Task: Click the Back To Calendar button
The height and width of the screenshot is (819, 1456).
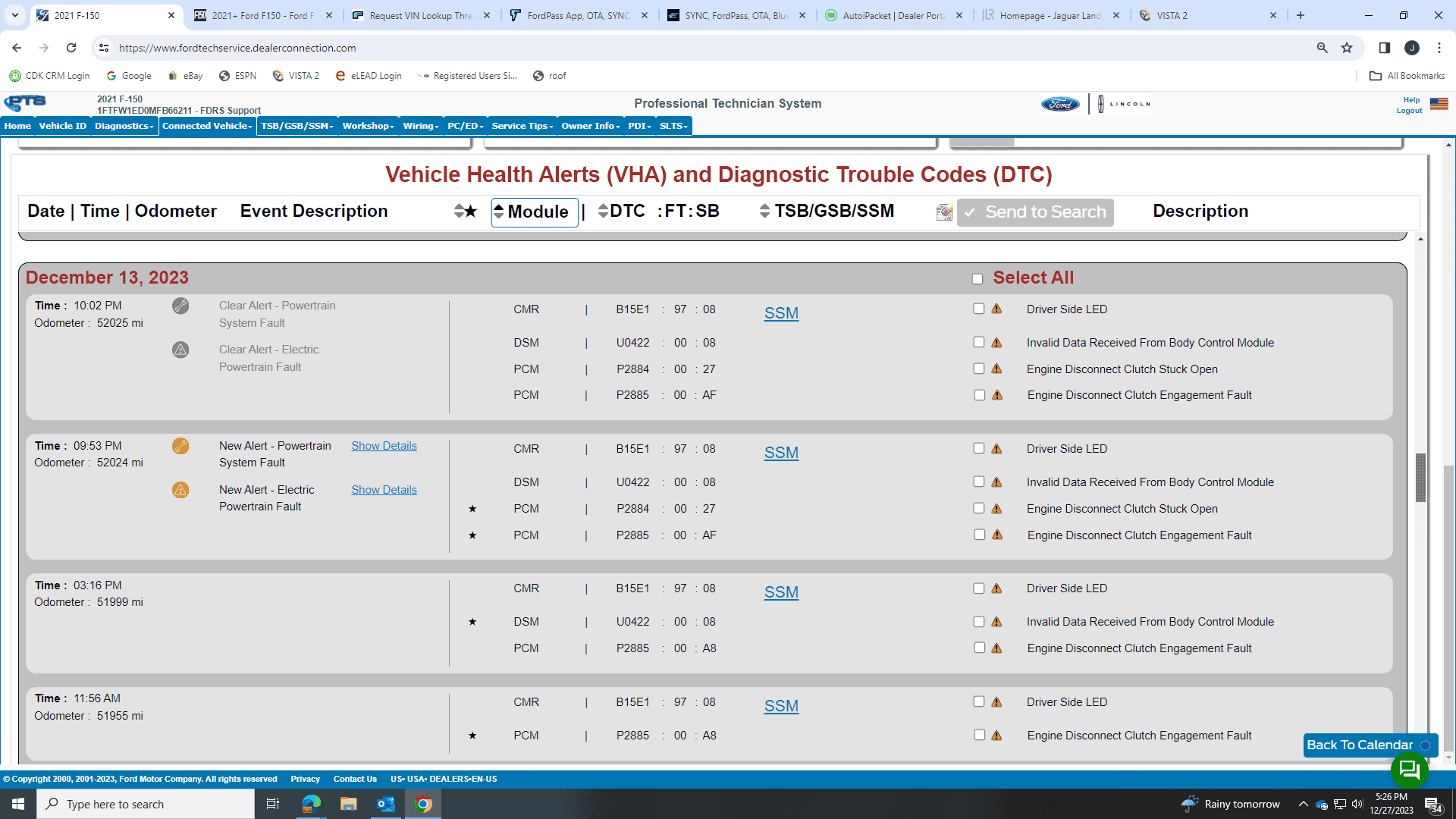Action: [x=1360, y=745]
